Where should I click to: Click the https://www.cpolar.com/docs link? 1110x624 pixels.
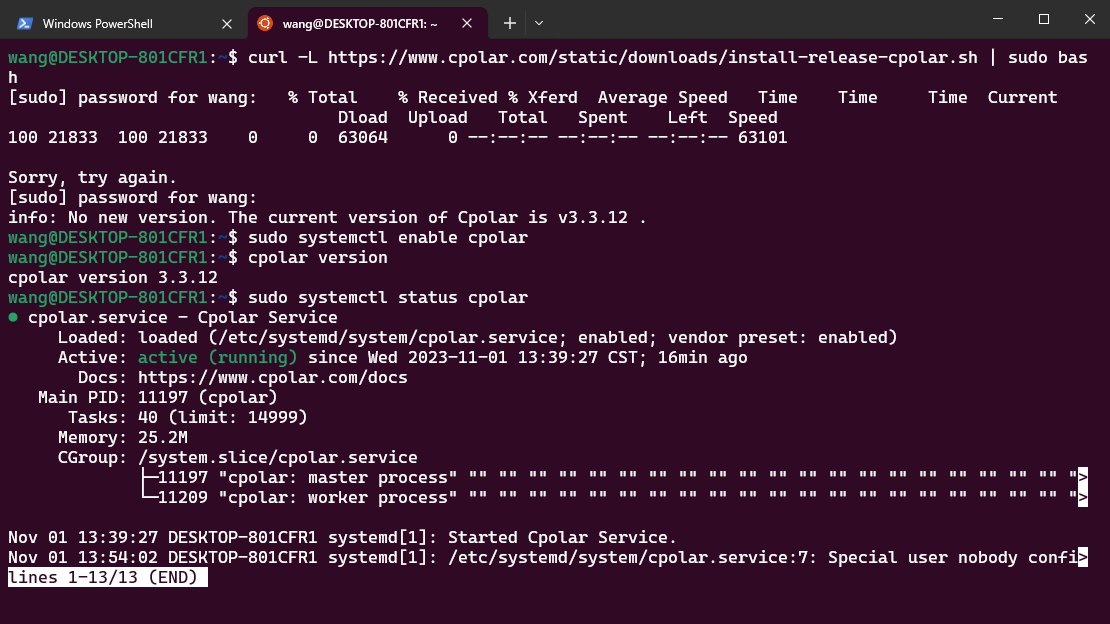273,378
